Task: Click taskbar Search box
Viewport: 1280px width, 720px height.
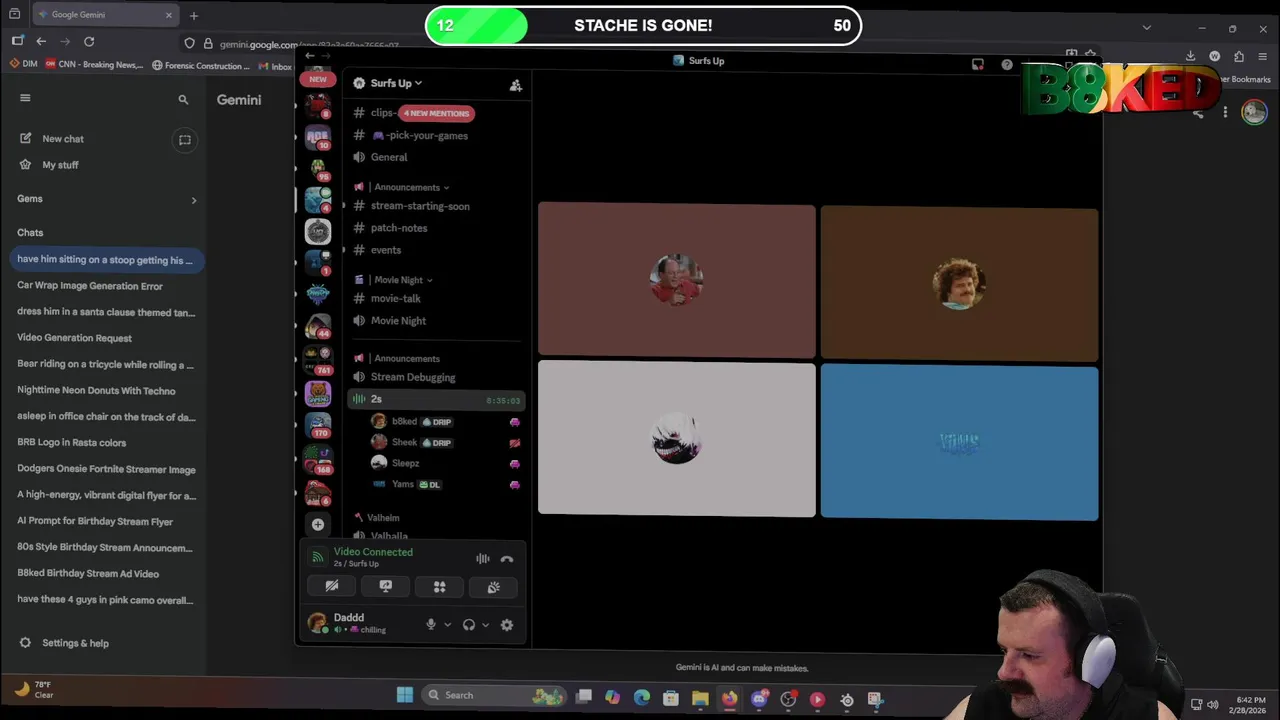Action: tap(493, 695)
